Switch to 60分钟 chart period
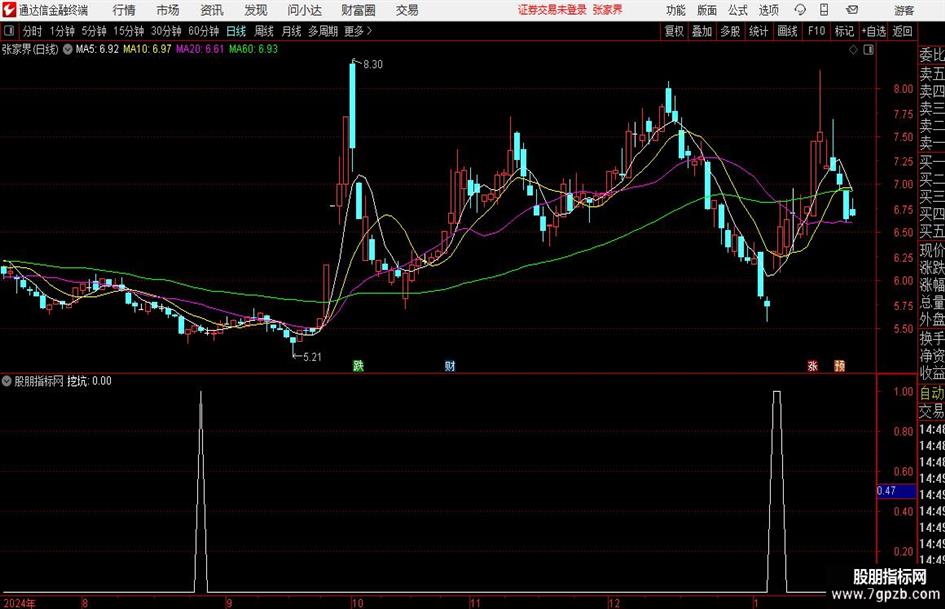The height and width of the screenshot is (609, 945). coord(204,31)
